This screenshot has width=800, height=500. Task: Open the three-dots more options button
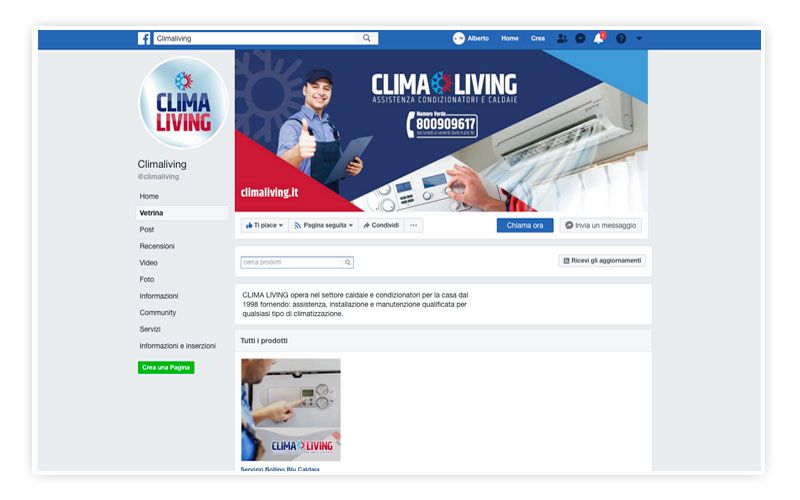coord(413,225)
